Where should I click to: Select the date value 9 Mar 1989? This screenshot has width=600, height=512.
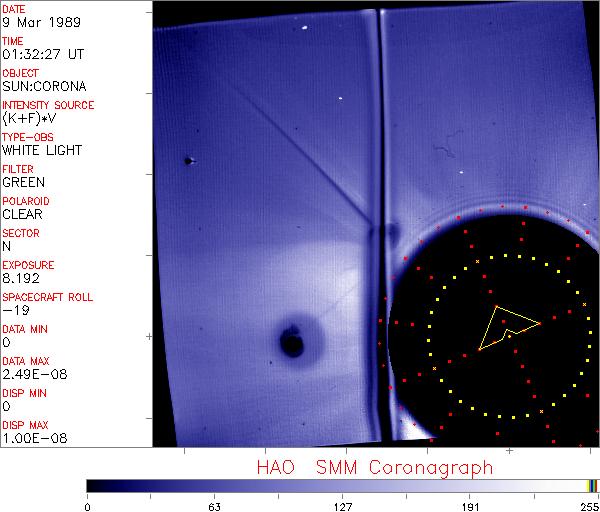pos(32,23)
